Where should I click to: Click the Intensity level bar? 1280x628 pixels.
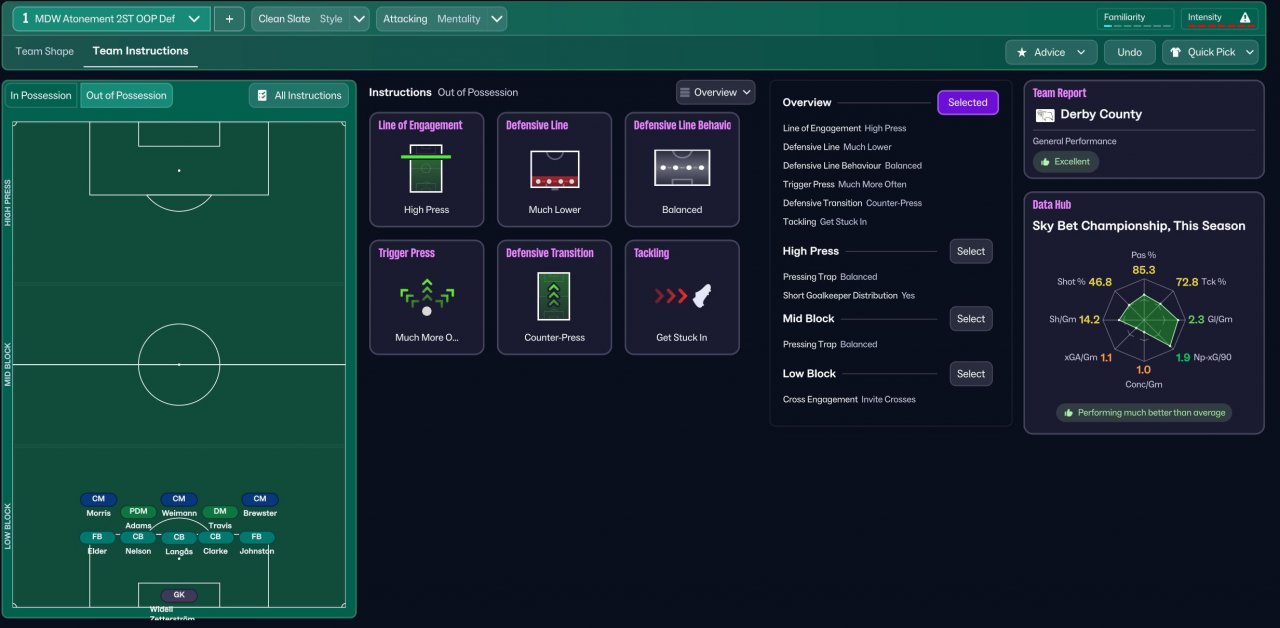(1219, 27)
